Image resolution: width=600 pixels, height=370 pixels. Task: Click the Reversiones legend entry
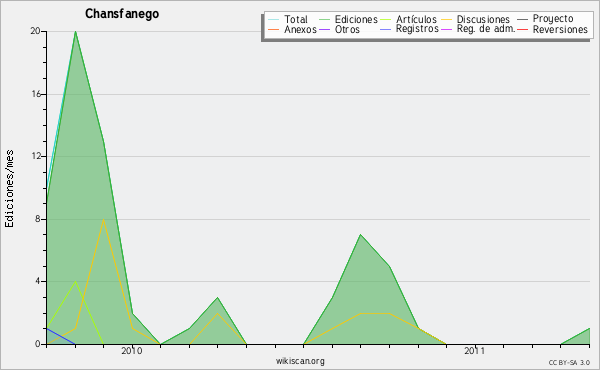[560, 29]
